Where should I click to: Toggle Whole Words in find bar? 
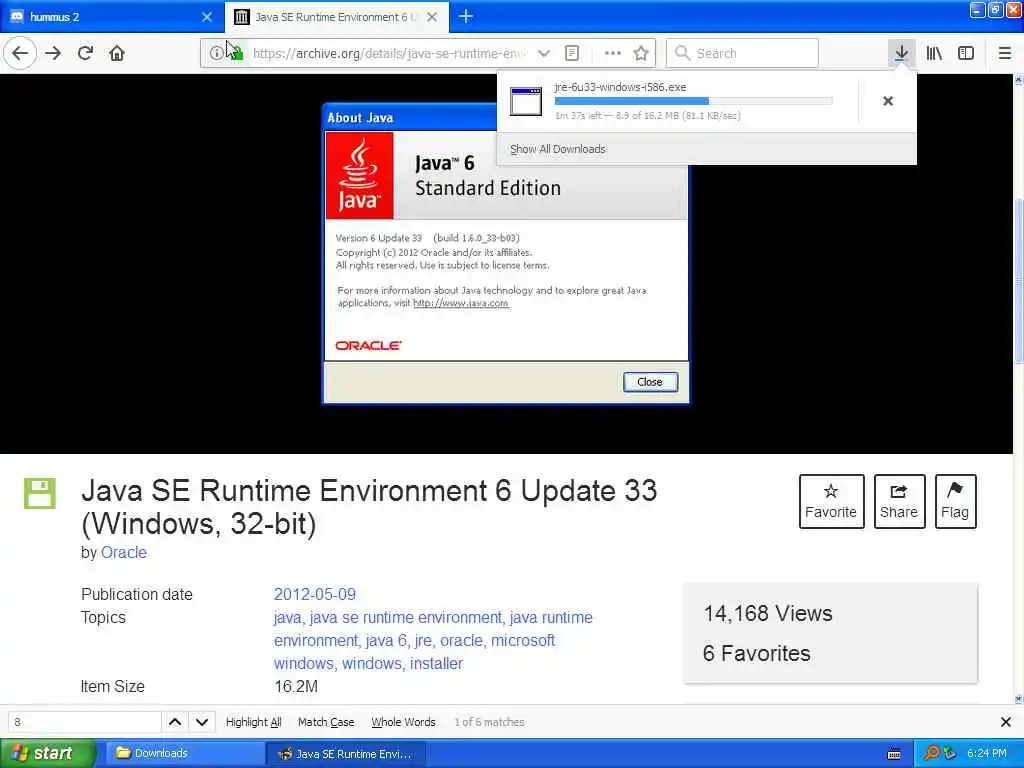pos(403,722)
